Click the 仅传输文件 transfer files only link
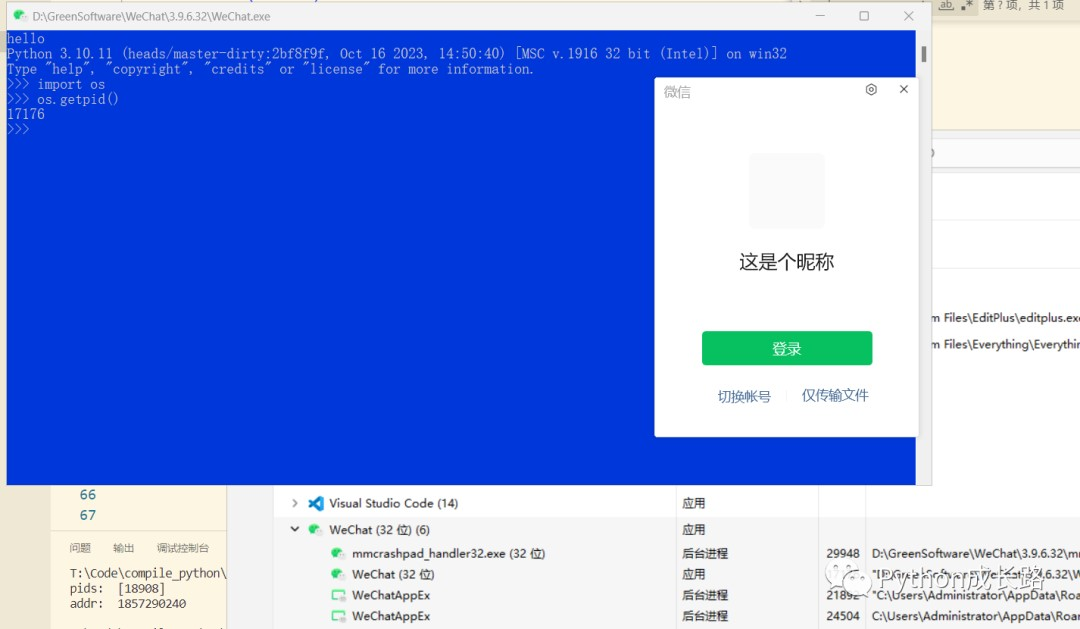 click(x=834, y=395)
